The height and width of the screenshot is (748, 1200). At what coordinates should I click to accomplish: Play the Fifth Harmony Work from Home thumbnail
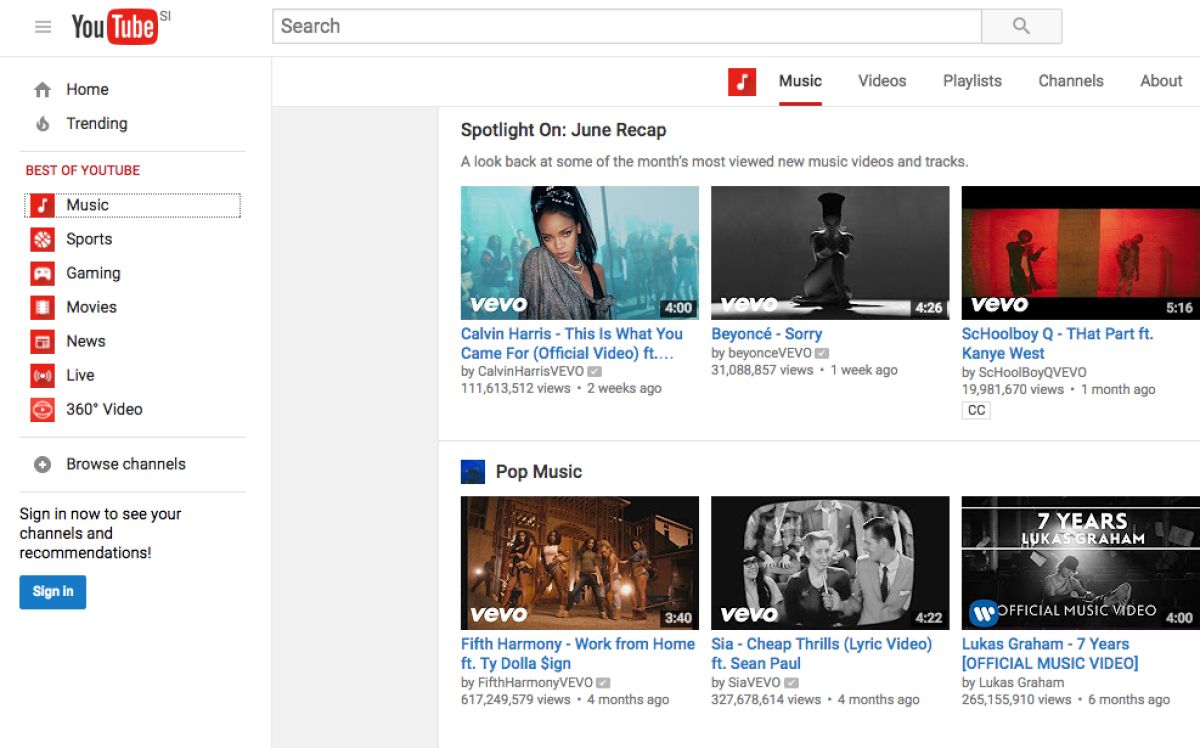click(x=579, y=563)
